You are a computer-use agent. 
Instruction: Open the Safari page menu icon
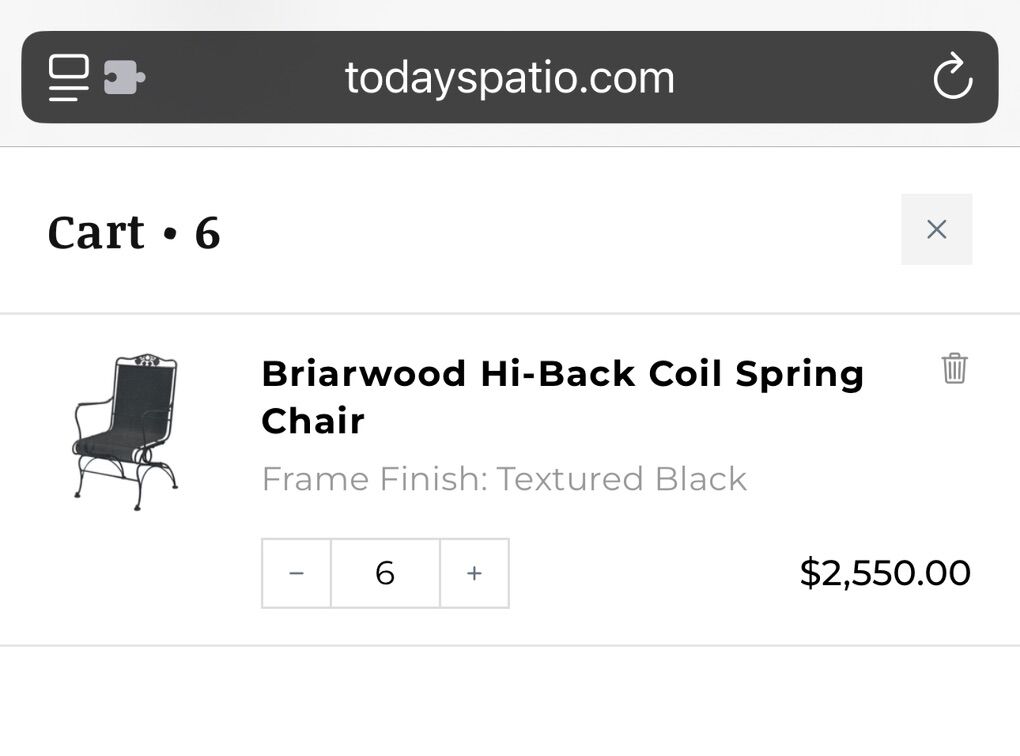[68, 78]
